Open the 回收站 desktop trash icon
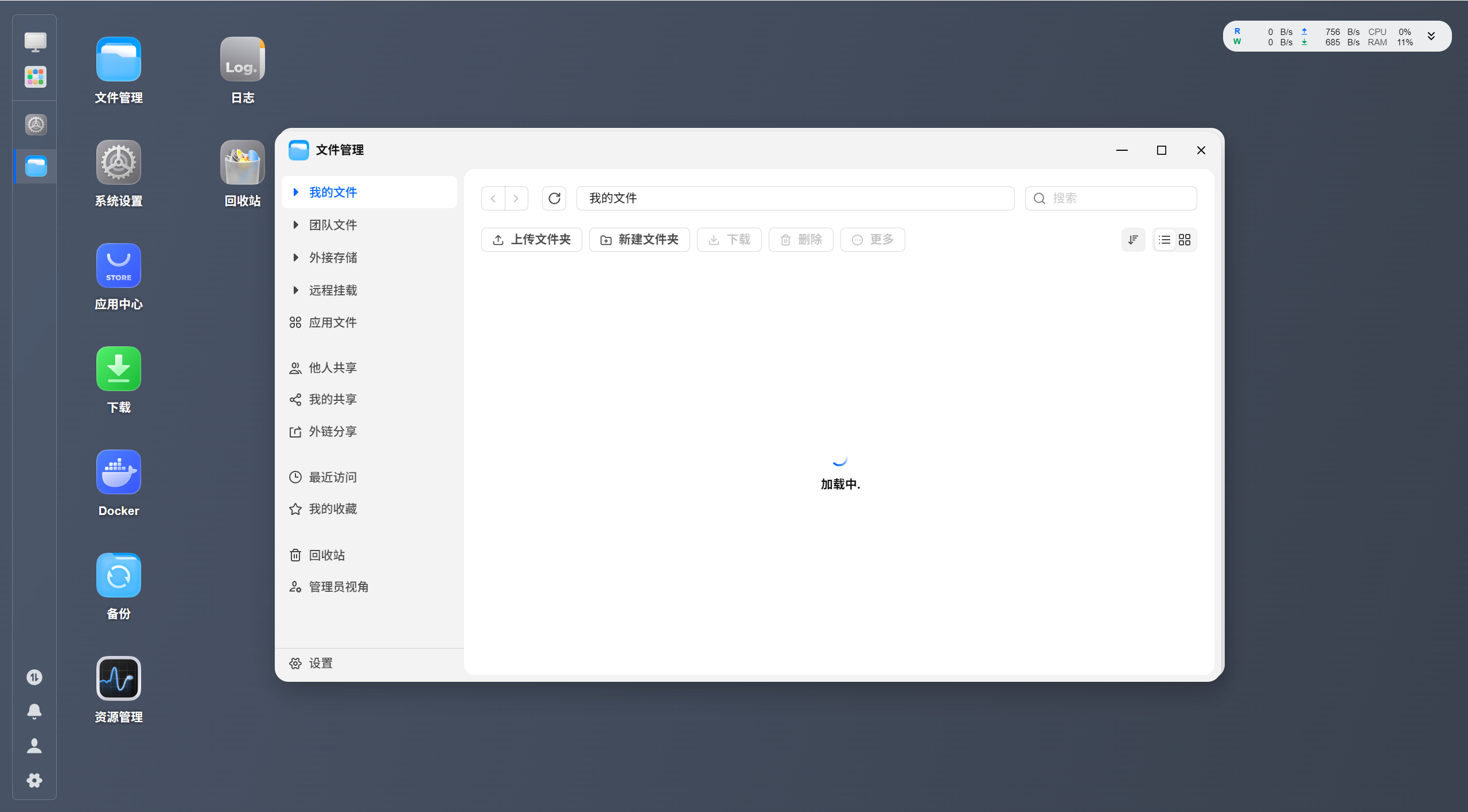Viewport: 1468px width, 812px height. tap(243, 162)
